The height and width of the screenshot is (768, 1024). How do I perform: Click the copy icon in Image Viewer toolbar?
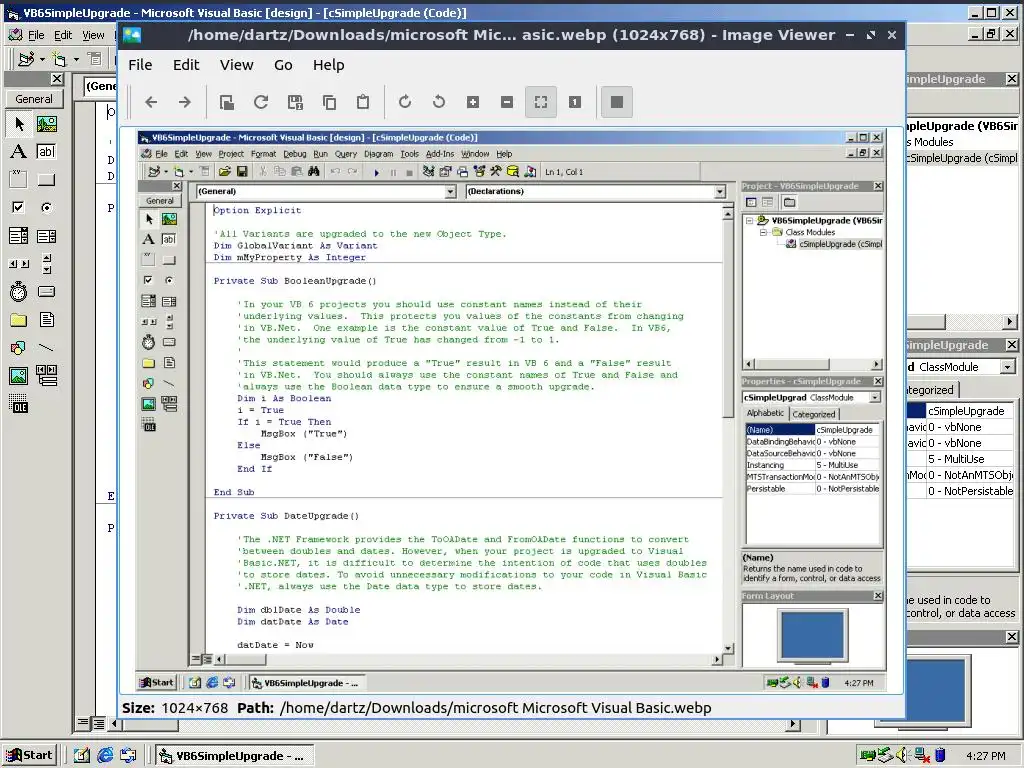329,102
